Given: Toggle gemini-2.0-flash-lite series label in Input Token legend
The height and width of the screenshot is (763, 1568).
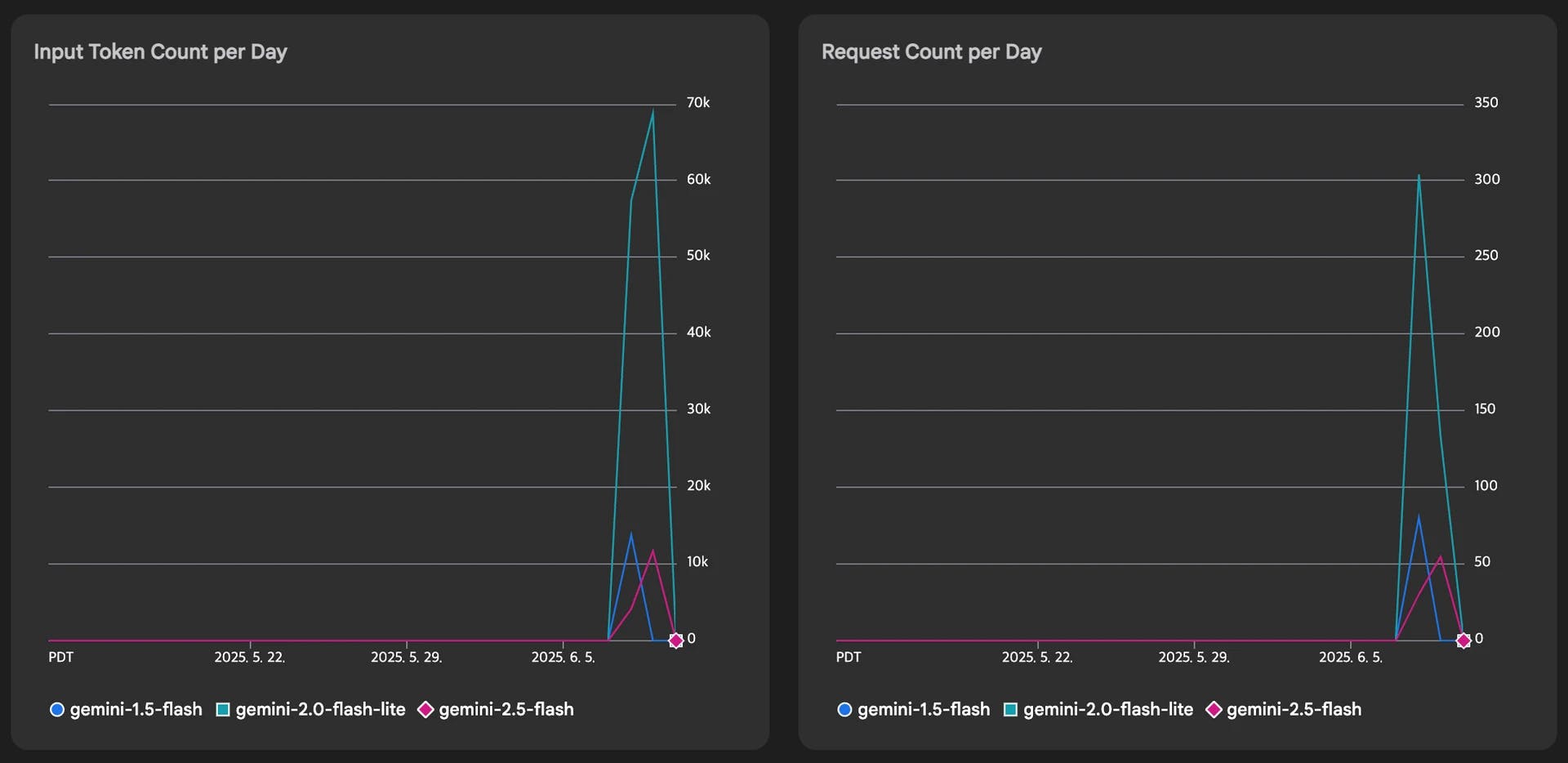Looking at the screenshot, I should [x=320, y=710].
